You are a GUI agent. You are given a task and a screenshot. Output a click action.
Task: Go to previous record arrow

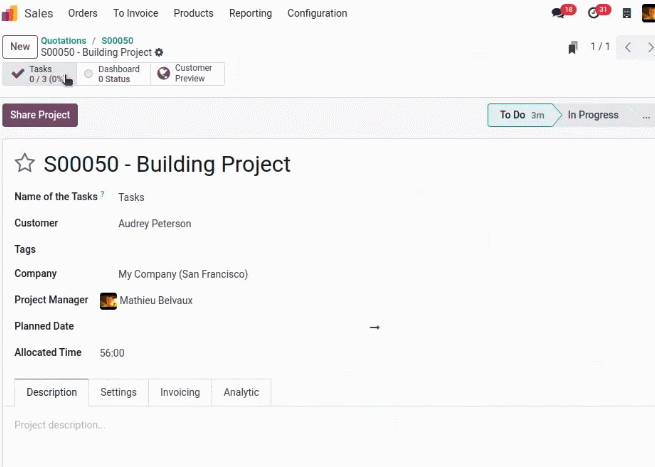[x=627, y=47]
